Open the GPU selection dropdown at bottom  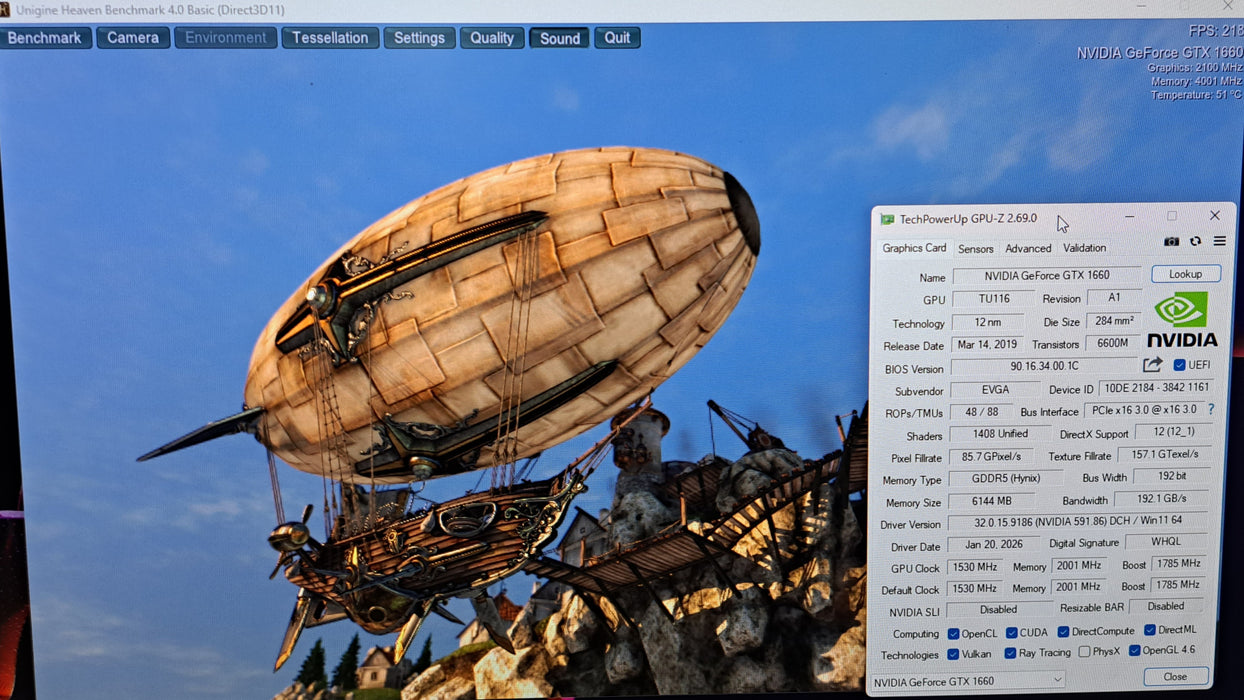coord(967,681)
